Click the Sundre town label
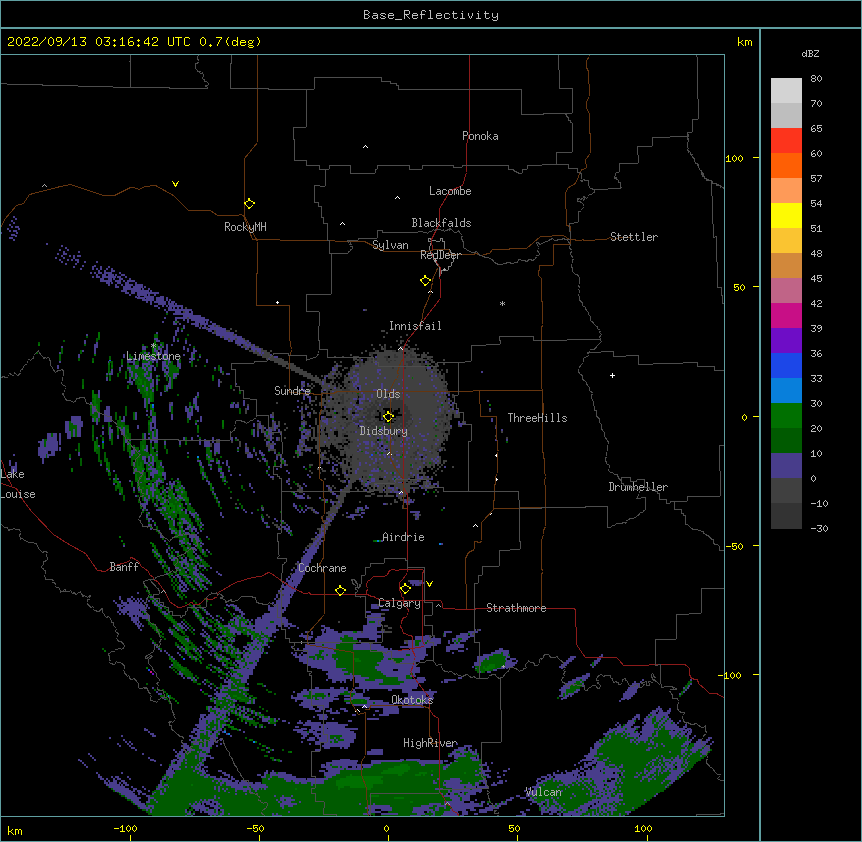Screen dimensions: 862x842 292,391
